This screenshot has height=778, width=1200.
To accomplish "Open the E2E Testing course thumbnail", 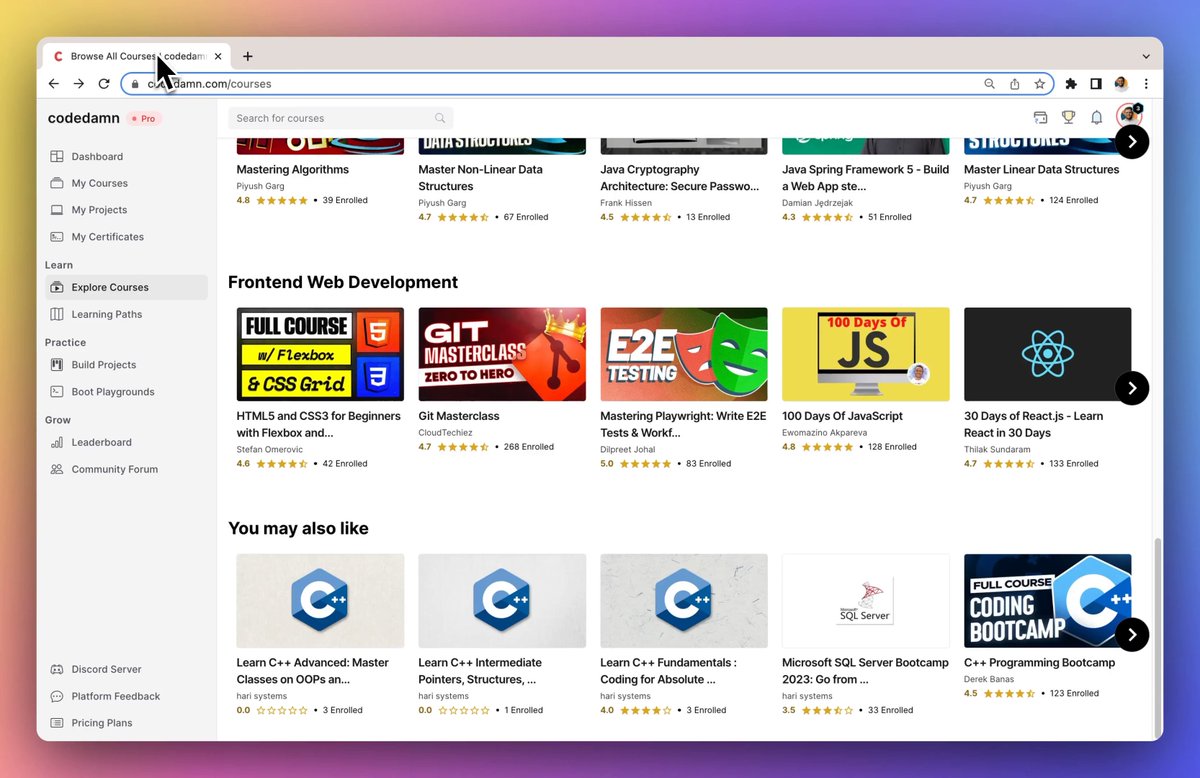I will click(x=684, y=354).
